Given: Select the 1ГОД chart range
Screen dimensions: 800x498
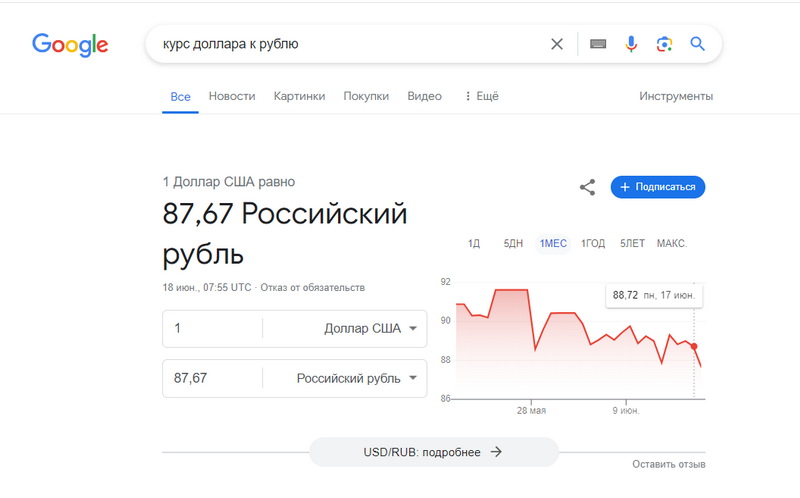Looking at the screenshot, I should coord(593,243).
